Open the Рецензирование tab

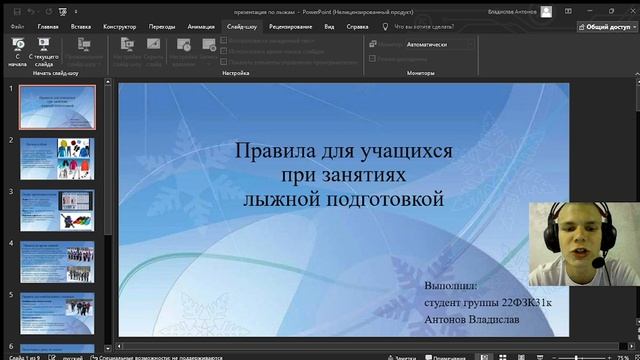(290, 27)
